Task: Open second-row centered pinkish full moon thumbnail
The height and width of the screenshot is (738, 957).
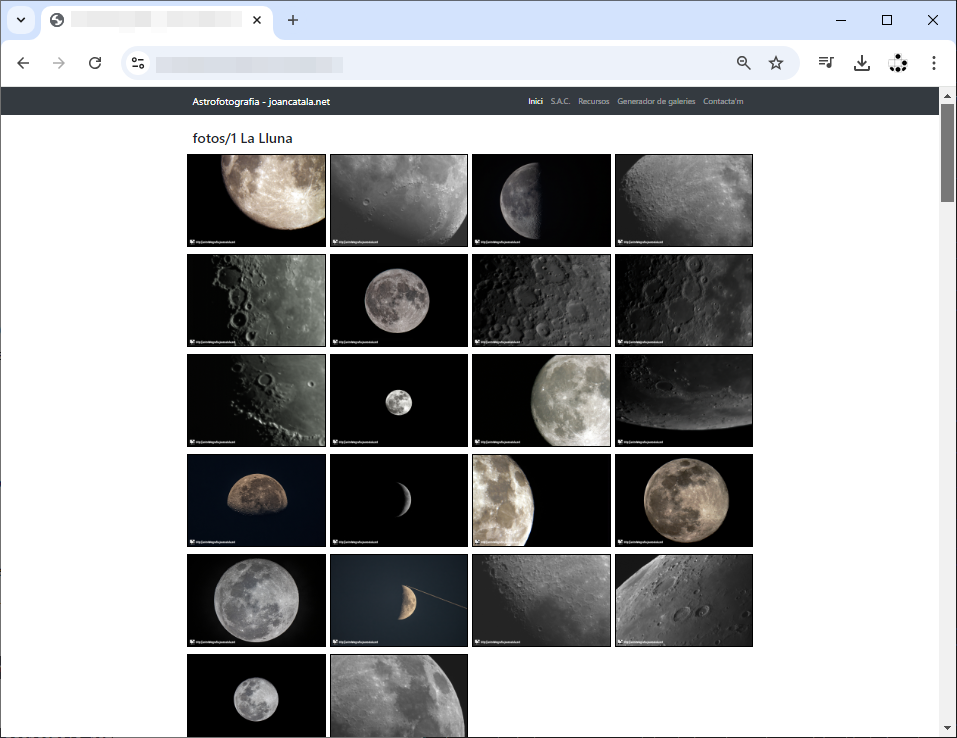Action: point(399,300)
